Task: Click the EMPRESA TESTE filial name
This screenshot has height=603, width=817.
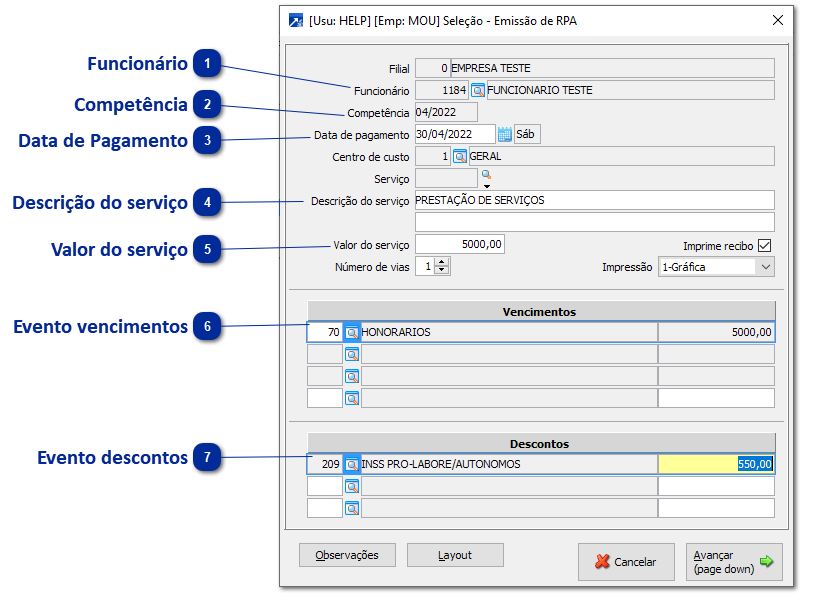Action: [491, 68]
